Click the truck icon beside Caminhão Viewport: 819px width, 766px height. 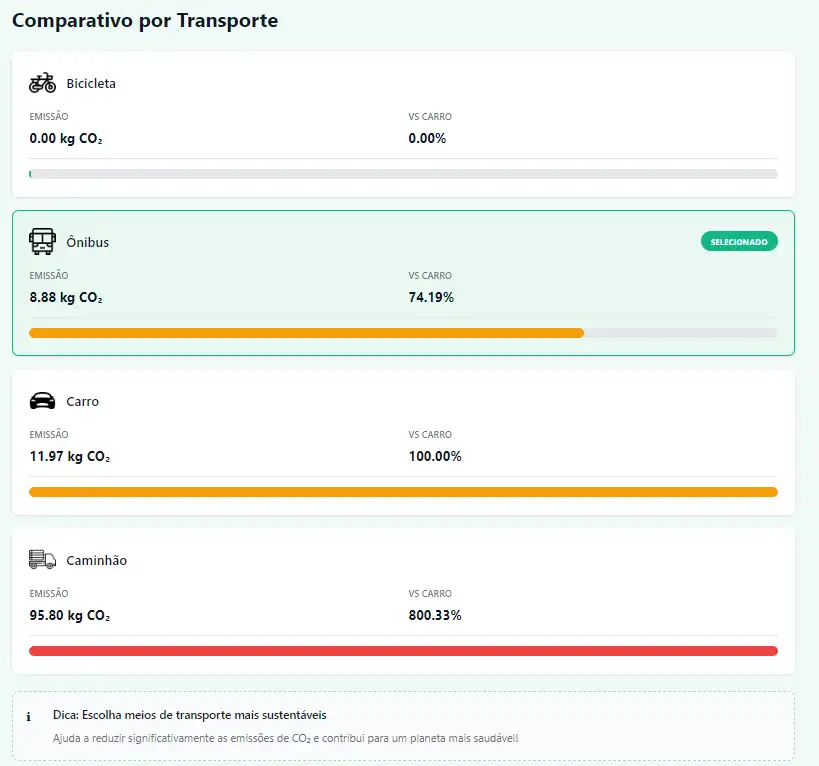(x=42, y=560)
